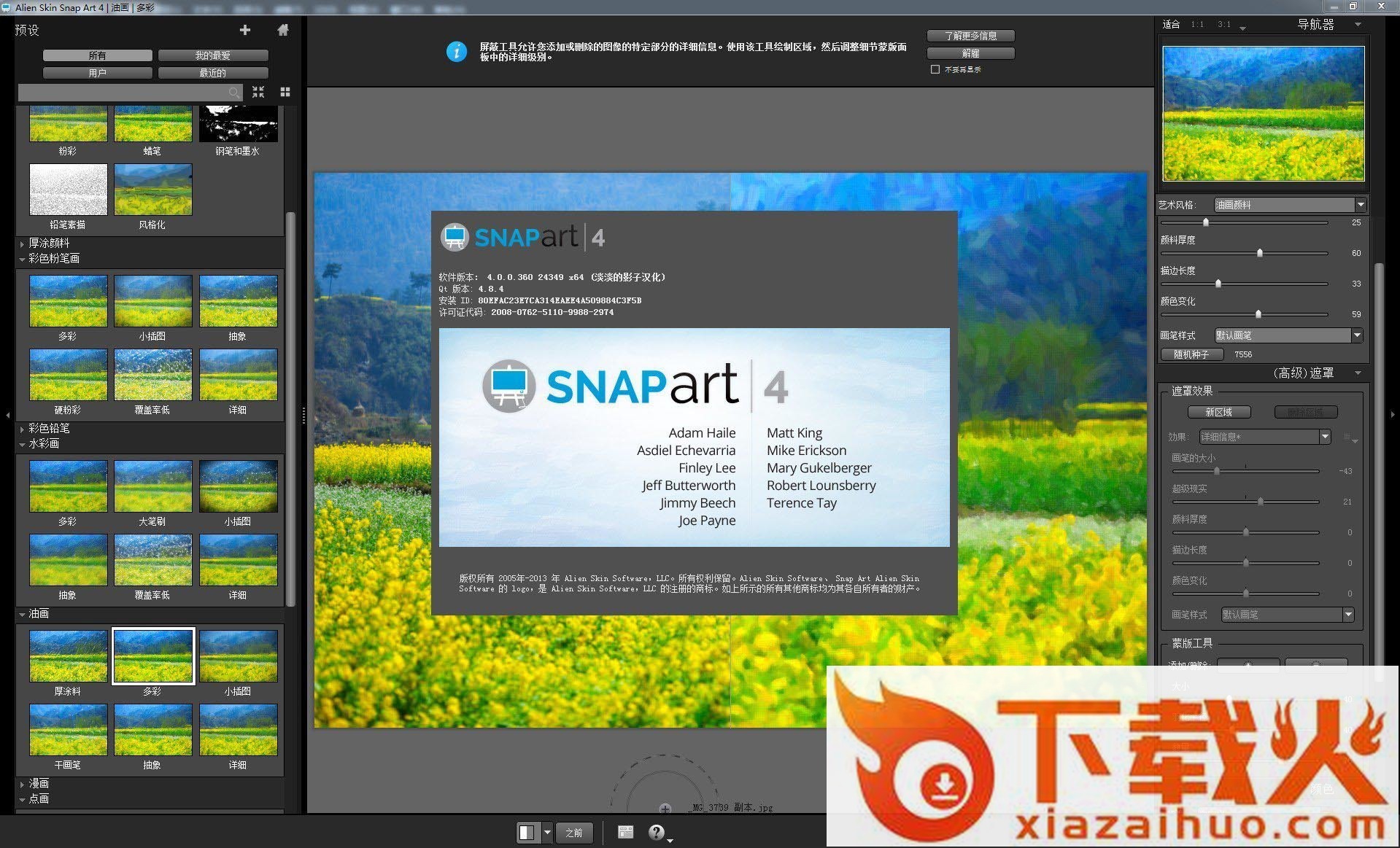The image size is (1400, 848).
Task: Select the 我的最爱 preset filter tab
Action: click(x=212, y=55)
